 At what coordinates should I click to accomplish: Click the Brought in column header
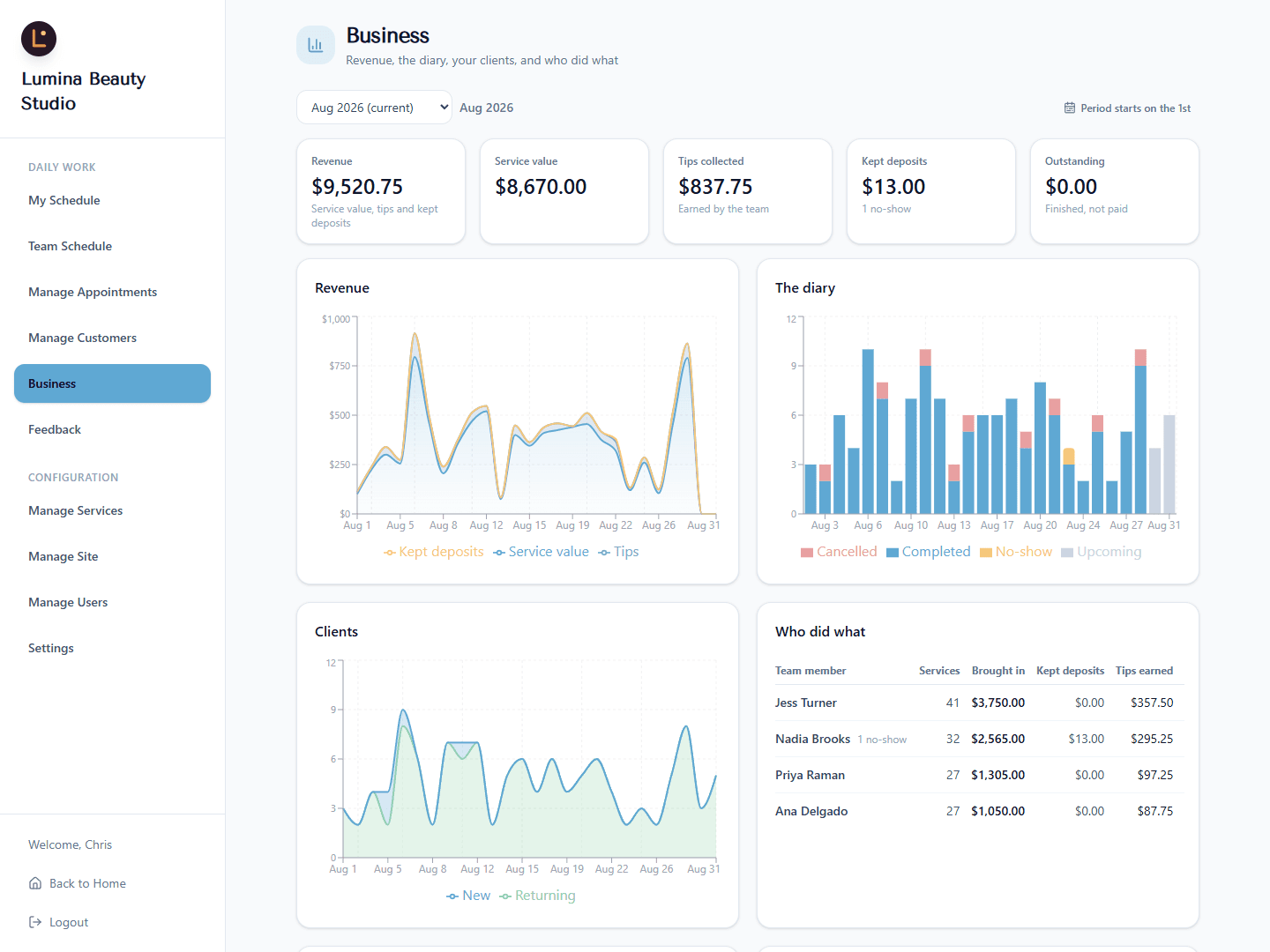pos(998,671)
